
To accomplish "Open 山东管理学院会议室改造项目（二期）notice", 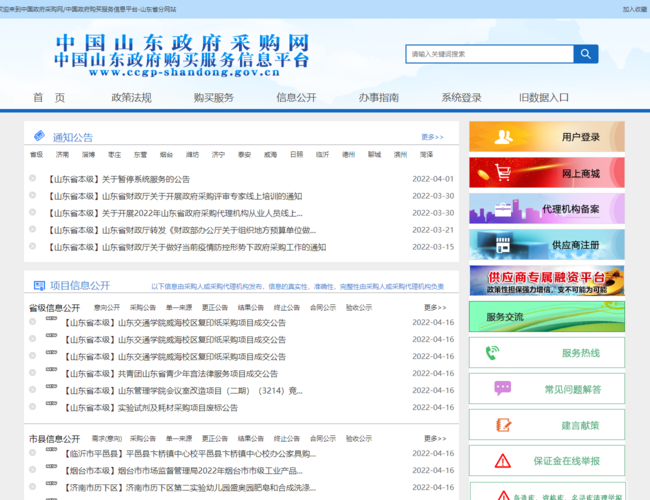I will click(183, 391).
